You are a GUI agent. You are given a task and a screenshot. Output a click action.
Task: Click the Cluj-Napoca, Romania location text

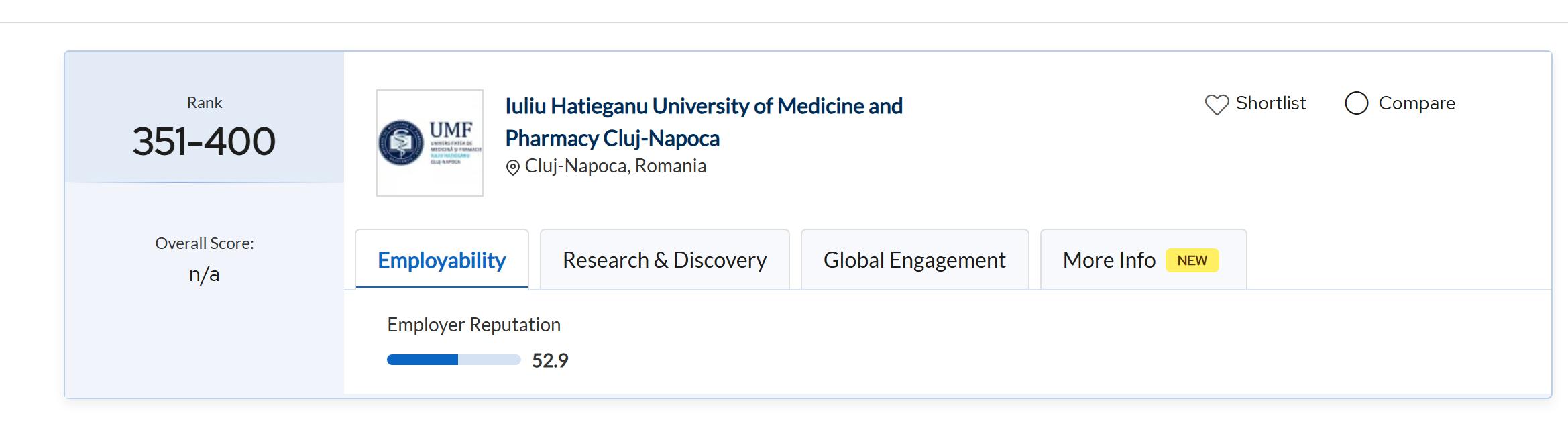pyautogui.click(x=615, y=166)
